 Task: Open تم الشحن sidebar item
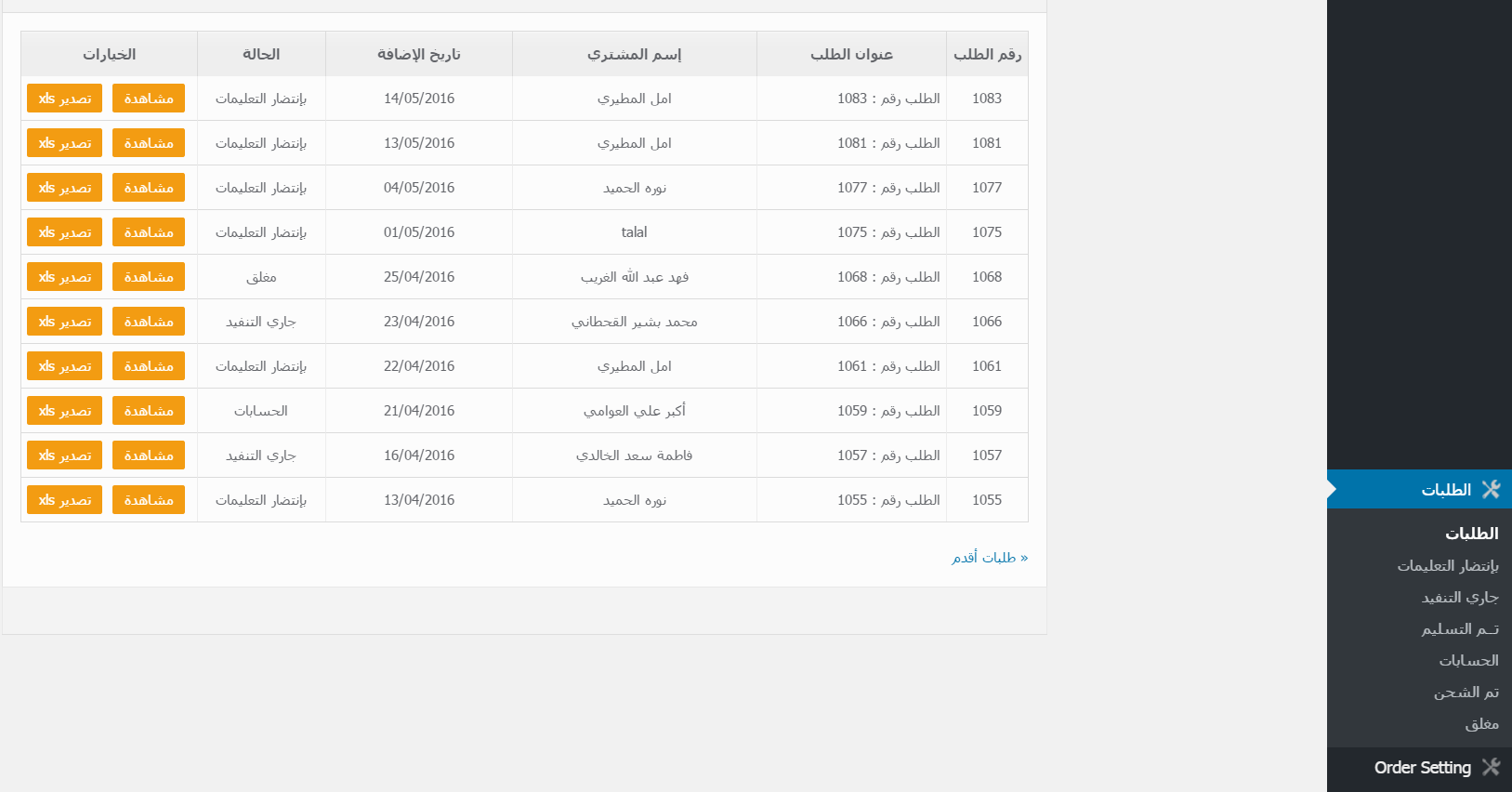pos(1466,693)
